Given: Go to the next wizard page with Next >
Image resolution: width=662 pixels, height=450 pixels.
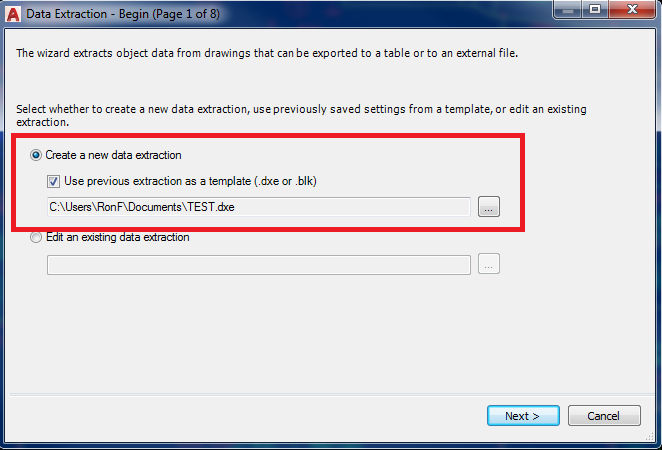Looking at the screenshot, I should click(x=523, y=416).
